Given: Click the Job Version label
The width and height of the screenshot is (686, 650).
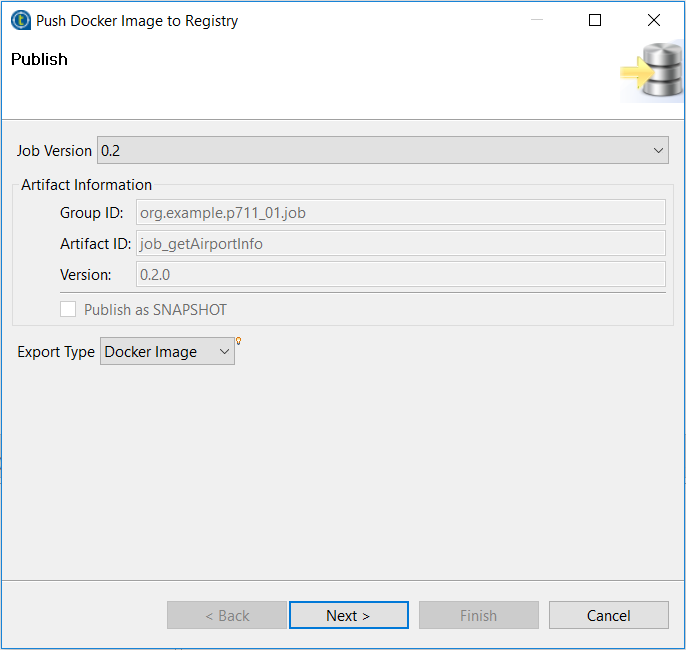Looking at the screenshot, I should click(54, 151).
